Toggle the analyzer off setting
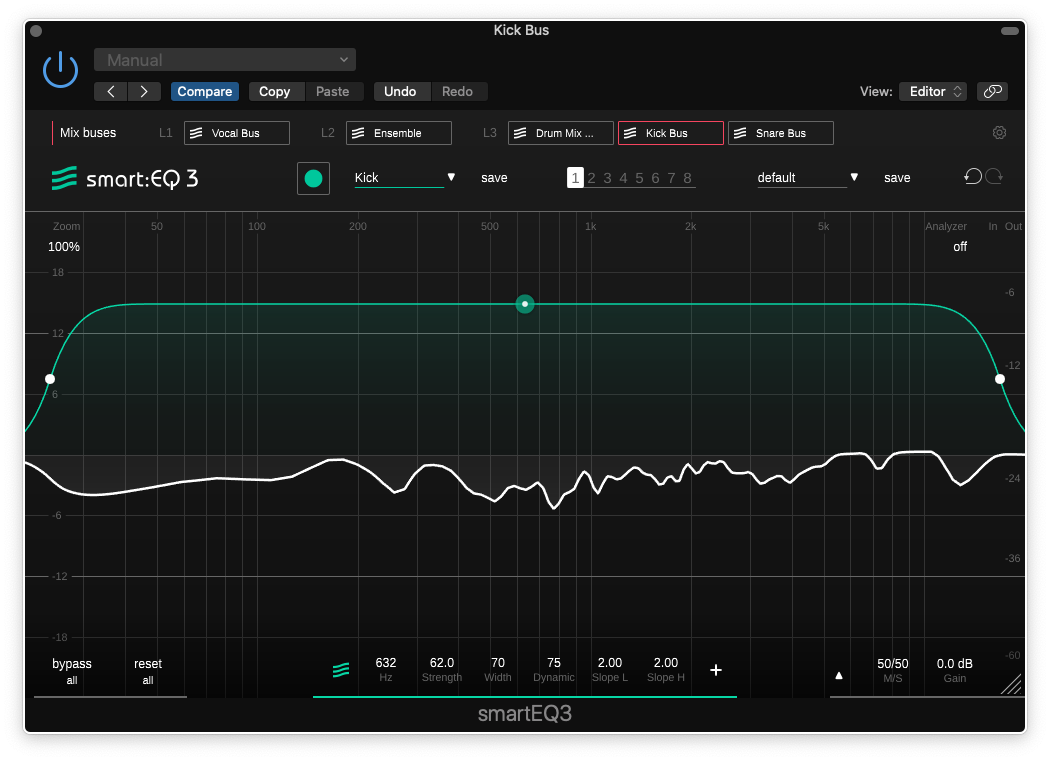The width and height of the screenshot is (1050, 761). pos(960,246)
